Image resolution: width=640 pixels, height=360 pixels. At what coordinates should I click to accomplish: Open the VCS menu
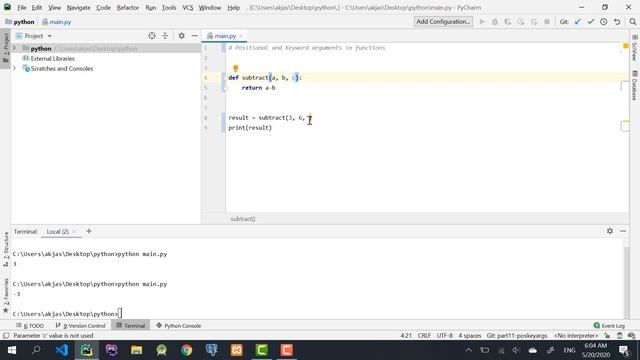[188, 7]
